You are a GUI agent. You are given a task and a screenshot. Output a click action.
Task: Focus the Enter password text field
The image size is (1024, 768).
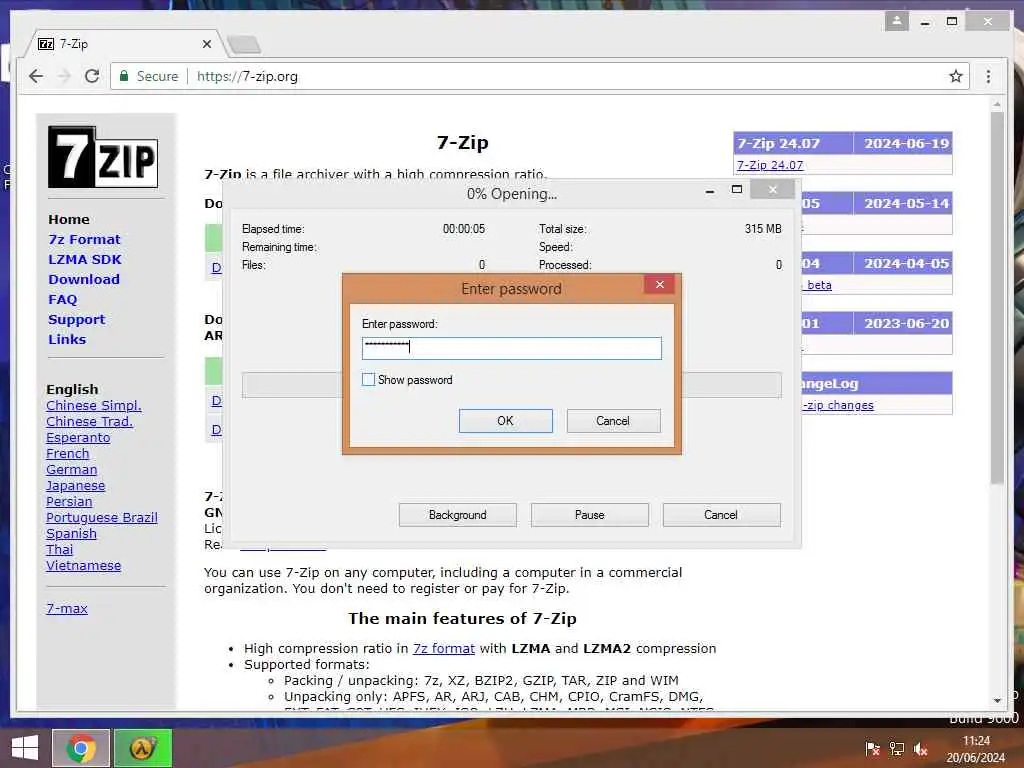[x=511, y=348]
